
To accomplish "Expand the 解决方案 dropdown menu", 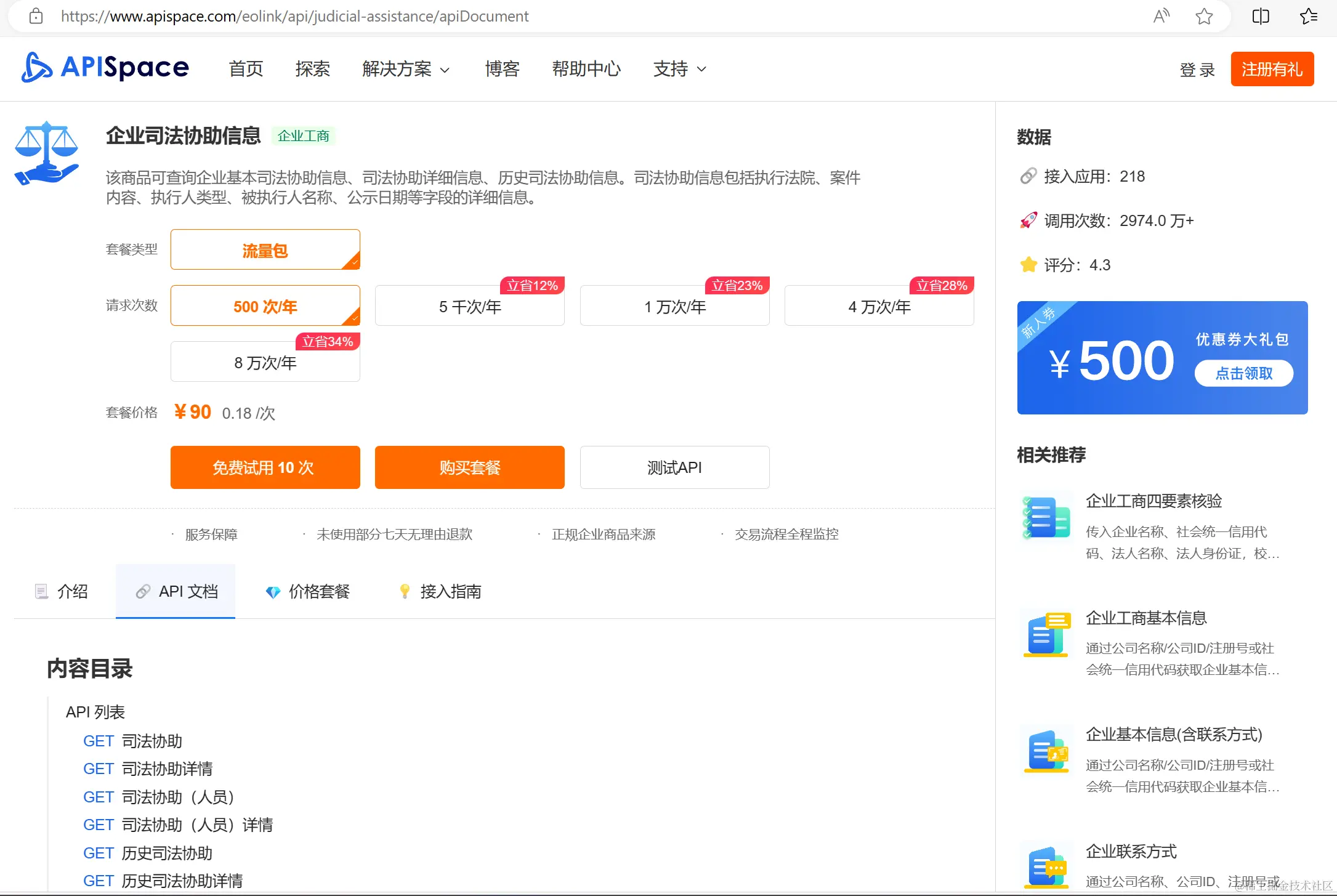I will click(x=405, y=69).
